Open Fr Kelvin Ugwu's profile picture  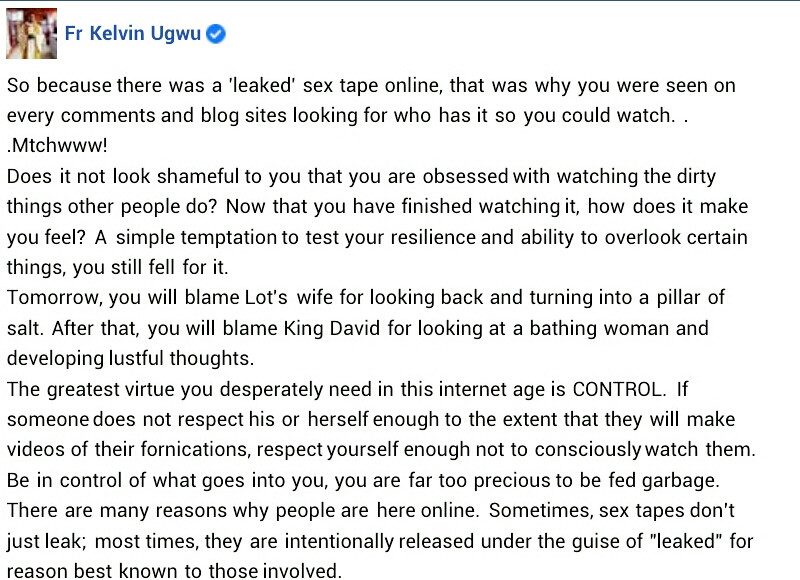[30, 33]
